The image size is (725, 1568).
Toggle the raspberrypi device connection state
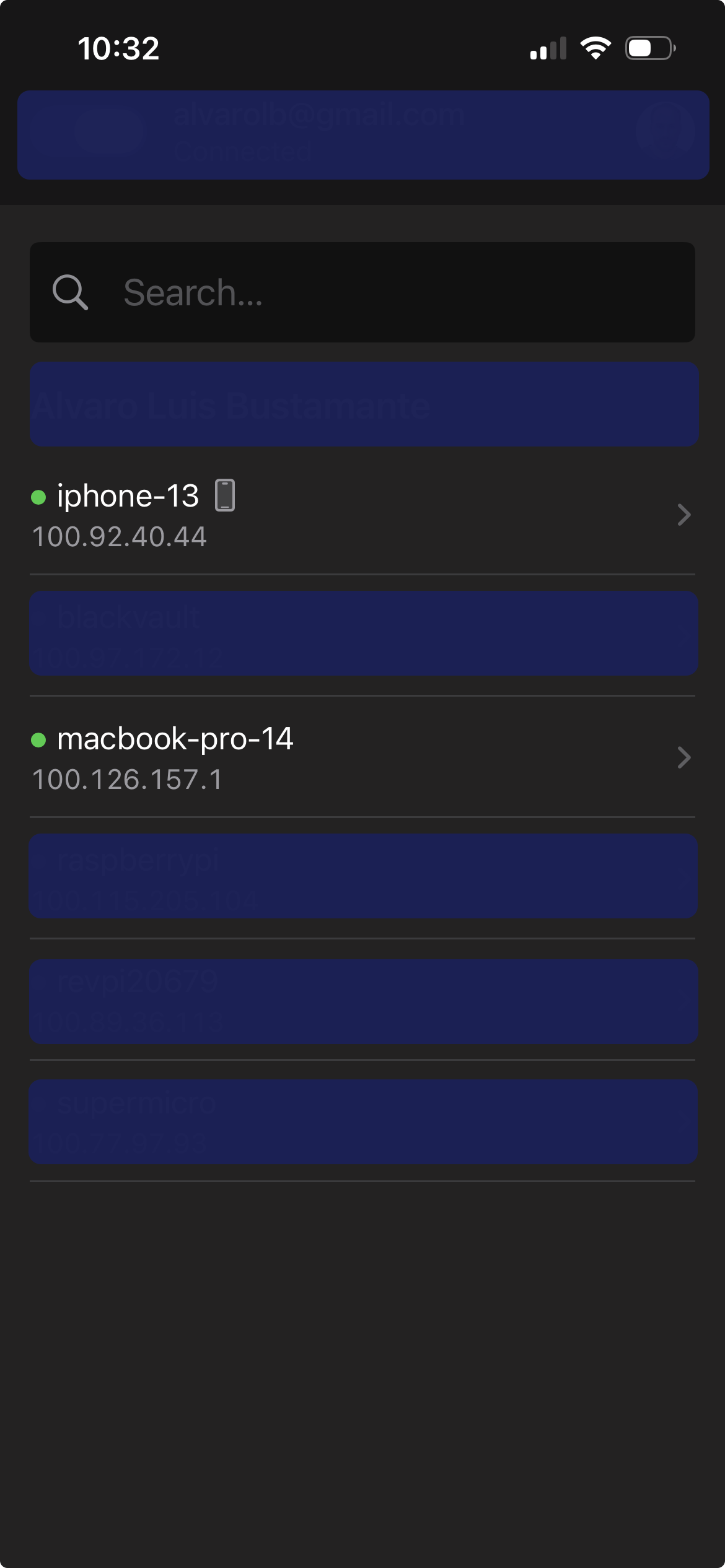point(362,876)
